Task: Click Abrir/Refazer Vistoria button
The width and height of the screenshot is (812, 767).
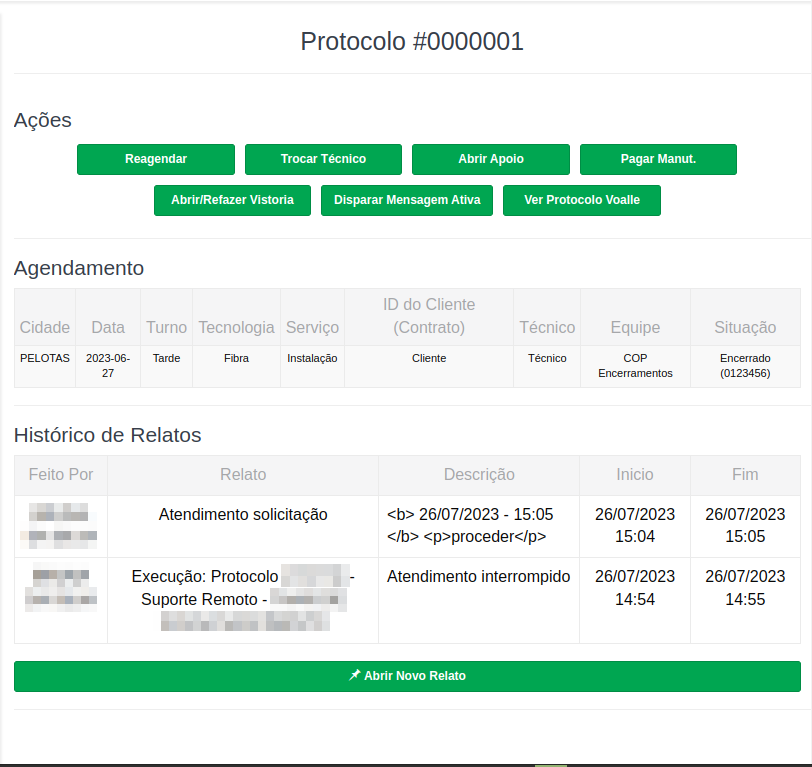Action: pyautogui.click(x=232, y=200)
